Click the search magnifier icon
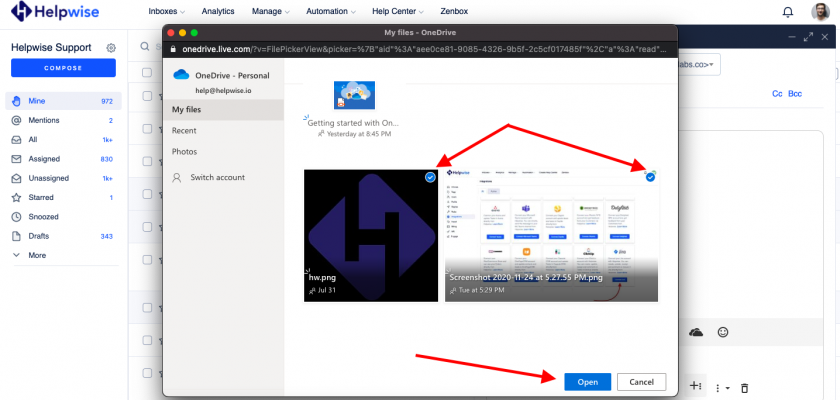The width and height of the screenshot is (840, 400). pos(146,46)
